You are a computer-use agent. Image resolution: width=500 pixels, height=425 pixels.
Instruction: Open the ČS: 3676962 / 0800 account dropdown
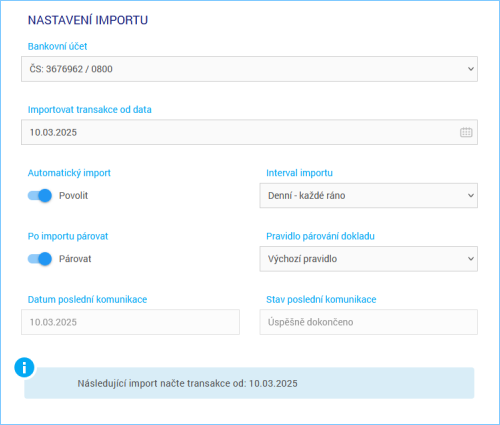pos(249,69)
